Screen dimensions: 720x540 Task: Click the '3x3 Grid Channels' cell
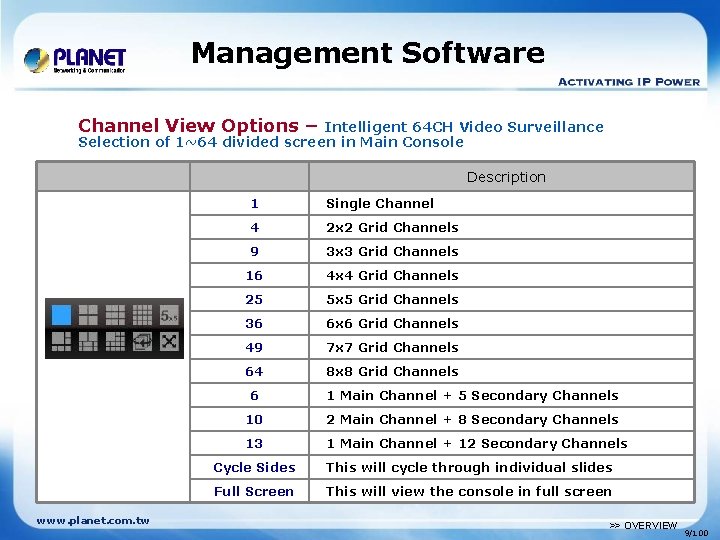[x=501, y=251]
